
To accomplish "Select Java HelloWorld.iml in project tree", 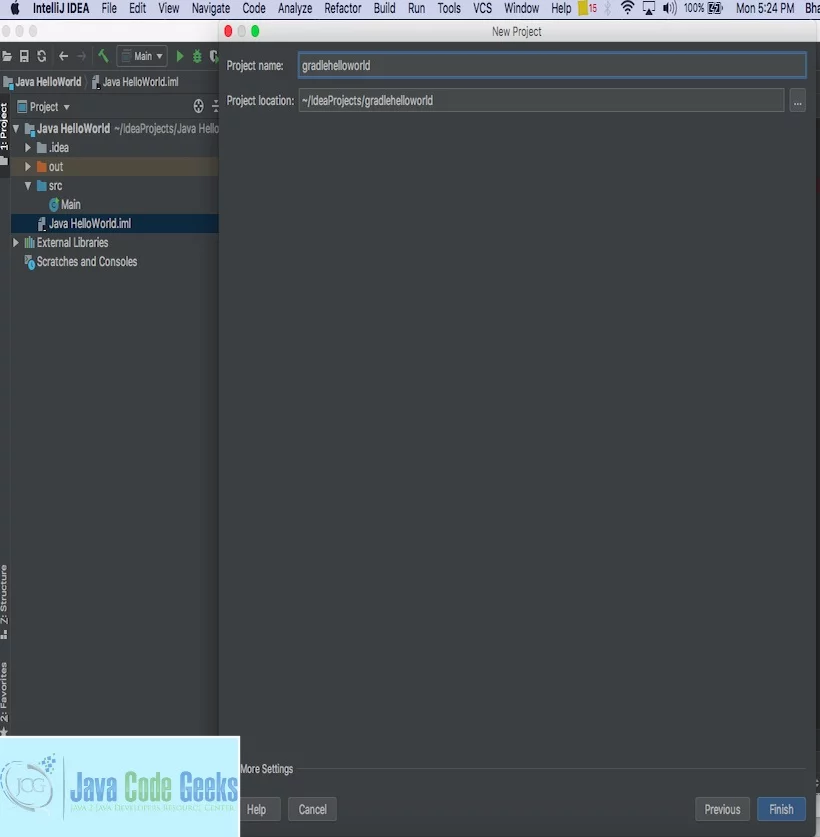I will tap(115, 224).
